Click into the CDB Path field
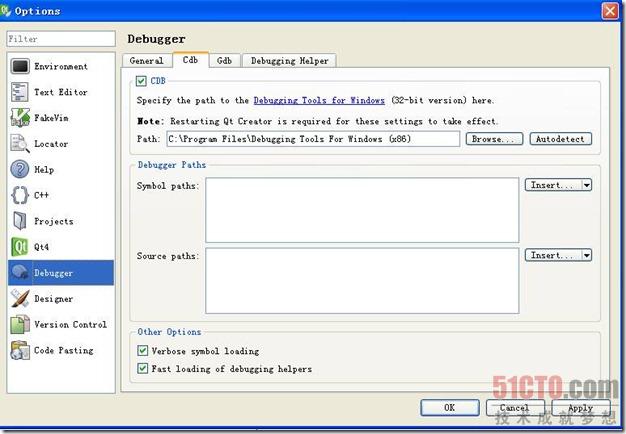The width and height of the screenshot is (626, 434). (313, 139)
